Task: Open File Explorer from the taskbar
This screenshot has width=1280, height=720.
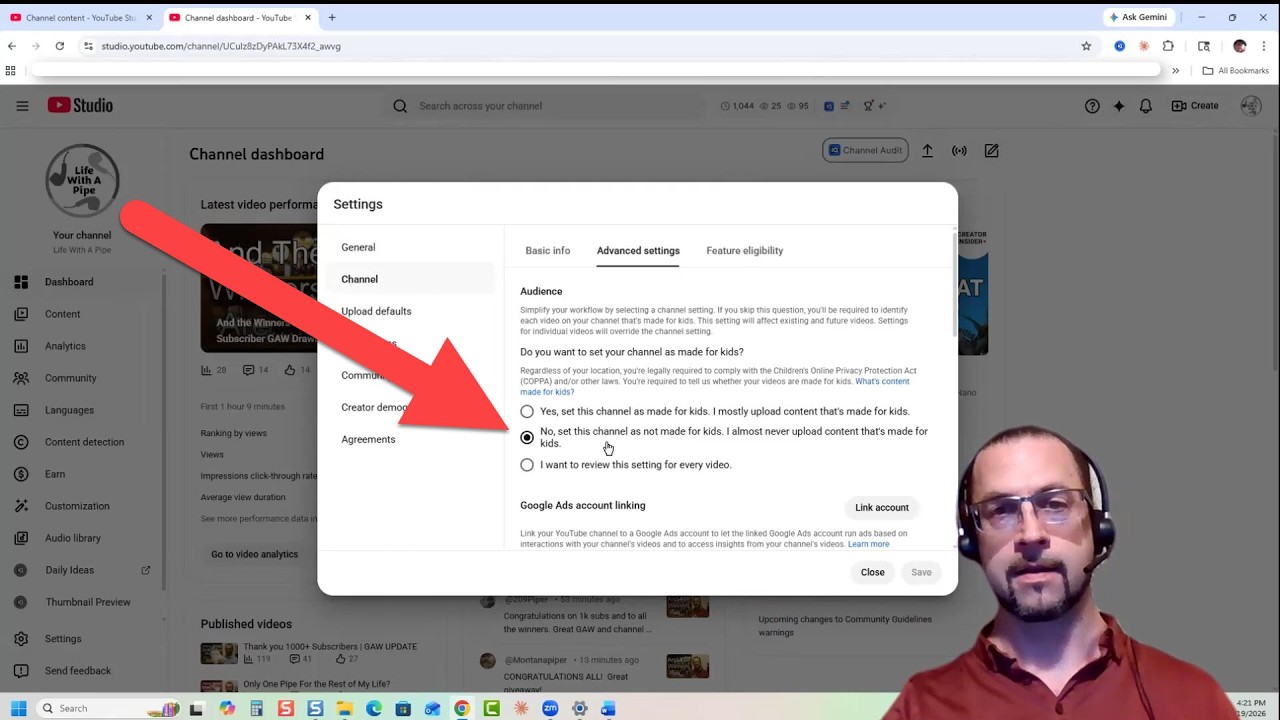Action: coord(344,709)
